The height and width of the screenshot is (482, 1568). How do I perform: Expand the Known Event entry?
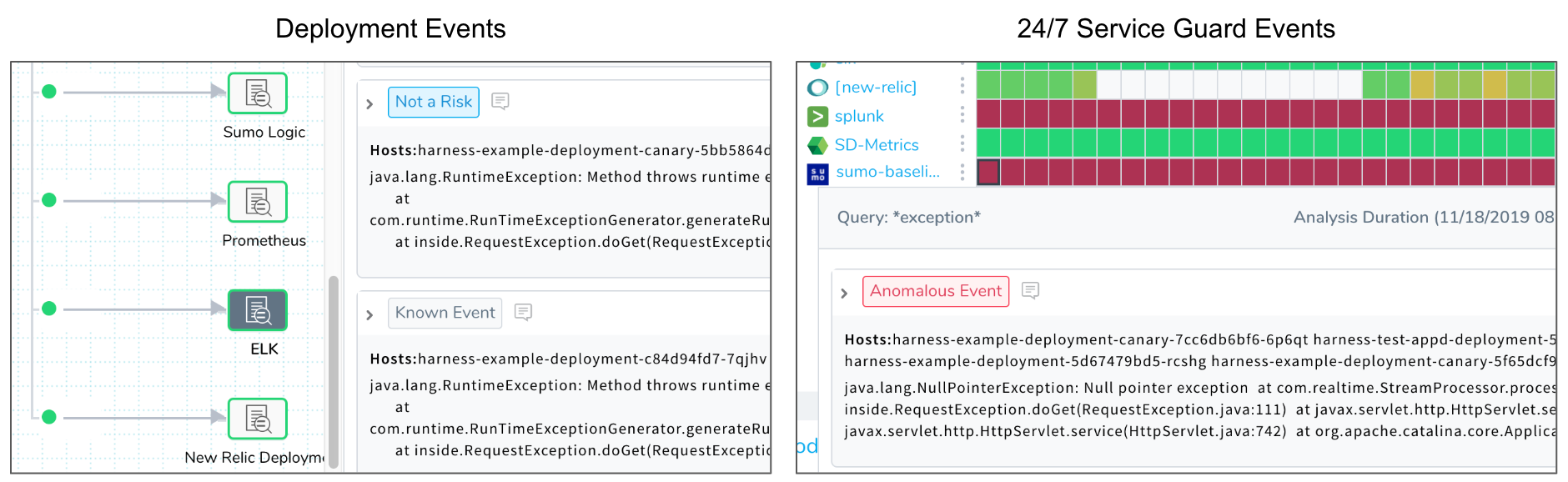(369, 315)
